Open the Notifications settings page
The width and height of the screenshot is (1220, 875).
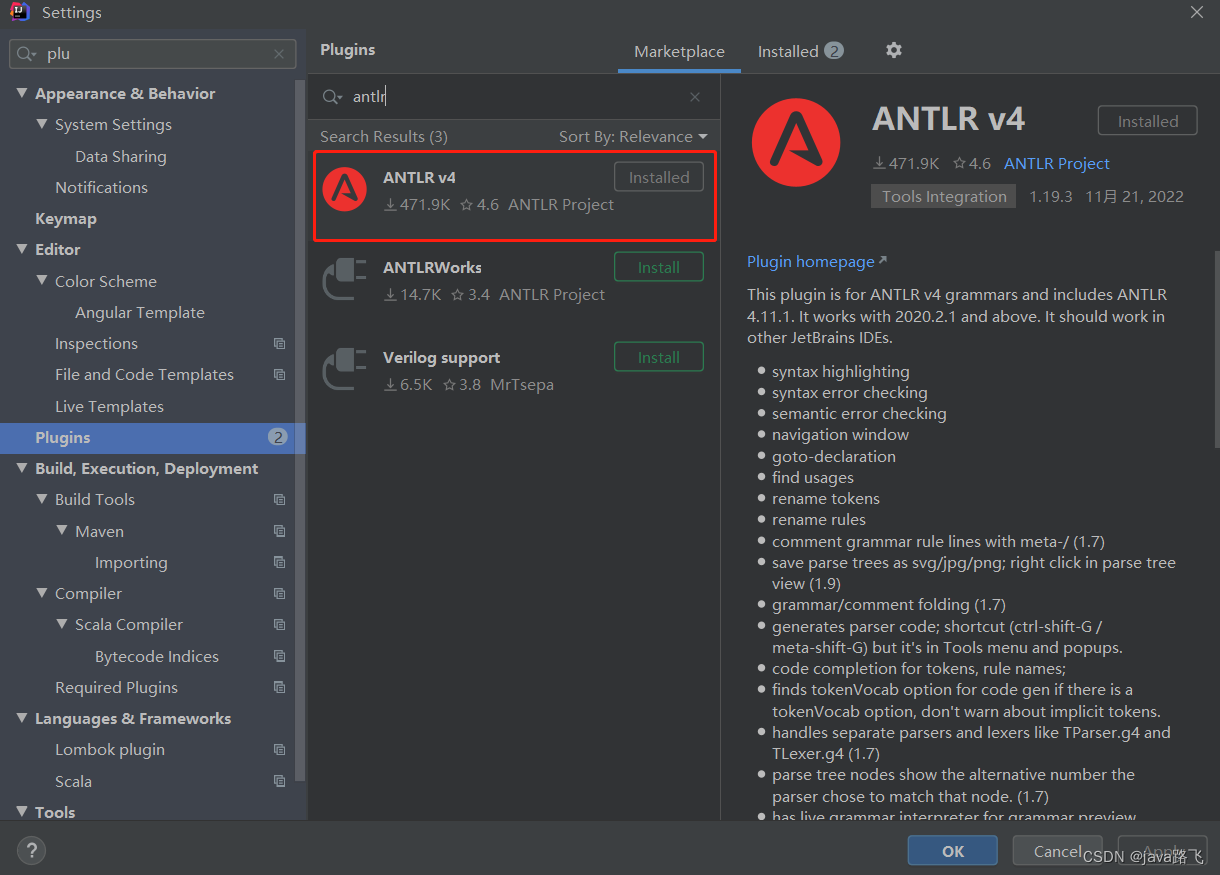tap(101, 187)
